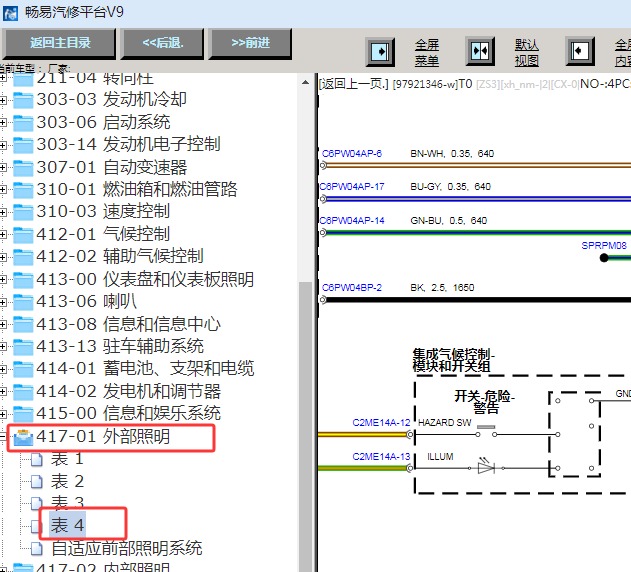The width and height of the screenshot is (631, 572).
Task: Expand the 413-08 信息和信息中心 node
Action: coord(3,324)
